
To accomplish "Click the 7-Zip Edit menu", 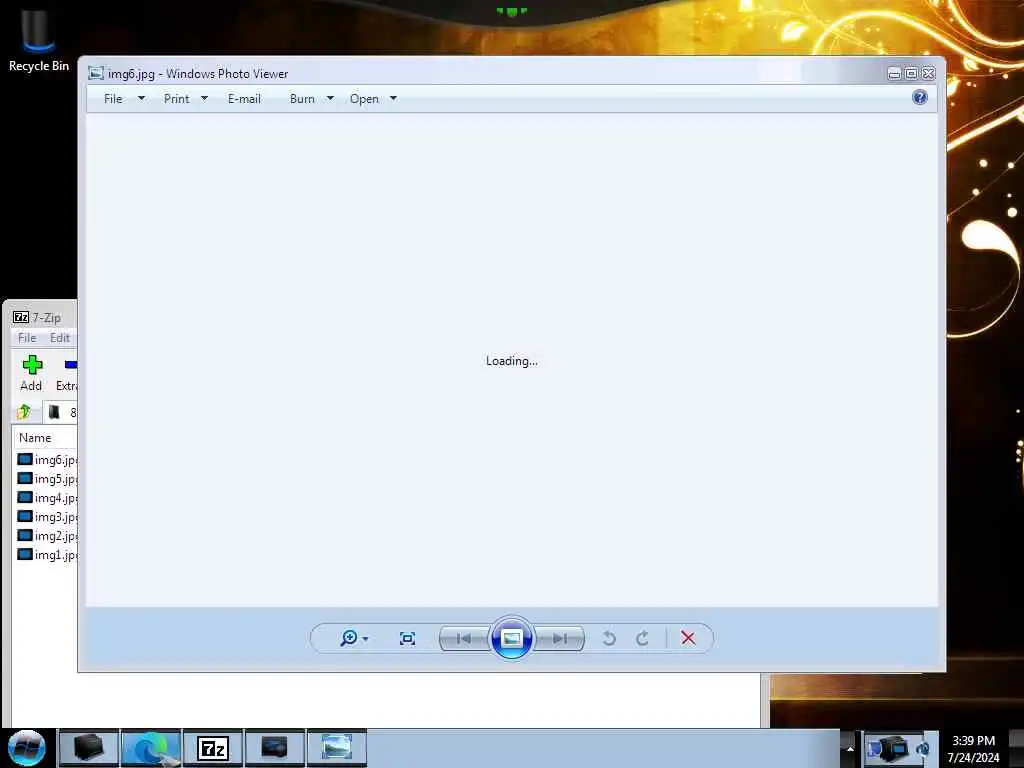I will (59, 338).
